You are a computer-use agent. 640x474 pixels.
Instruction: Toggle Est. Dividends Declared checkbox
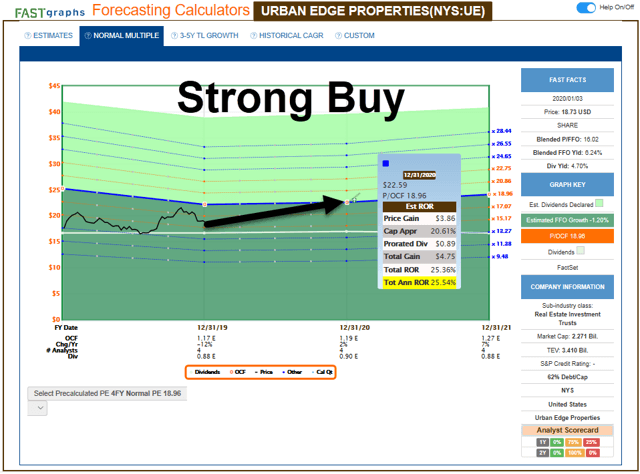pyautogui.click(x=599, y=203)
